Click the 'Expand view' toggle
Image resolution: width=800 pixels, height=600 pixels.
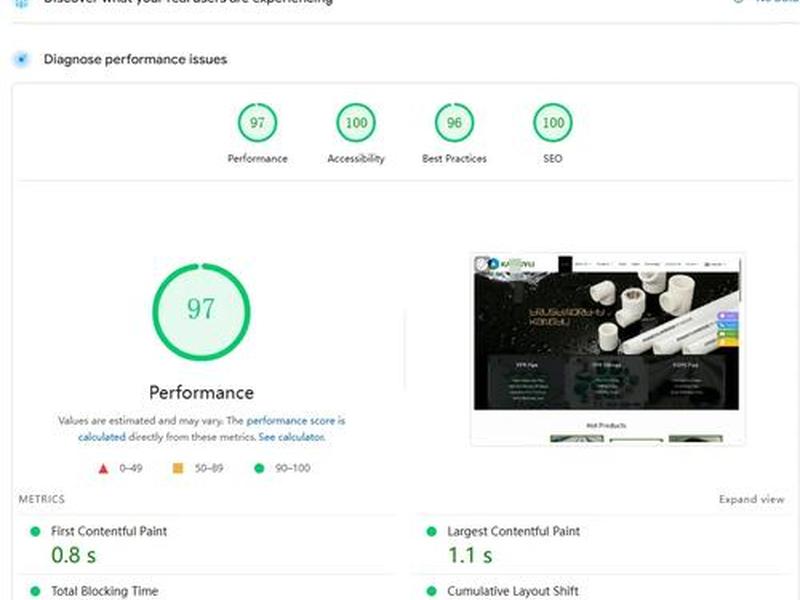pos(752,499)
